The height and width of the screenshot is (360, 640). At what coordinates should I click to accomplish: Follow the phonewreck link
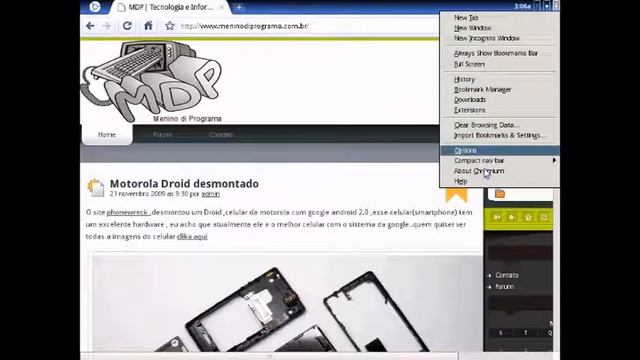127,212
